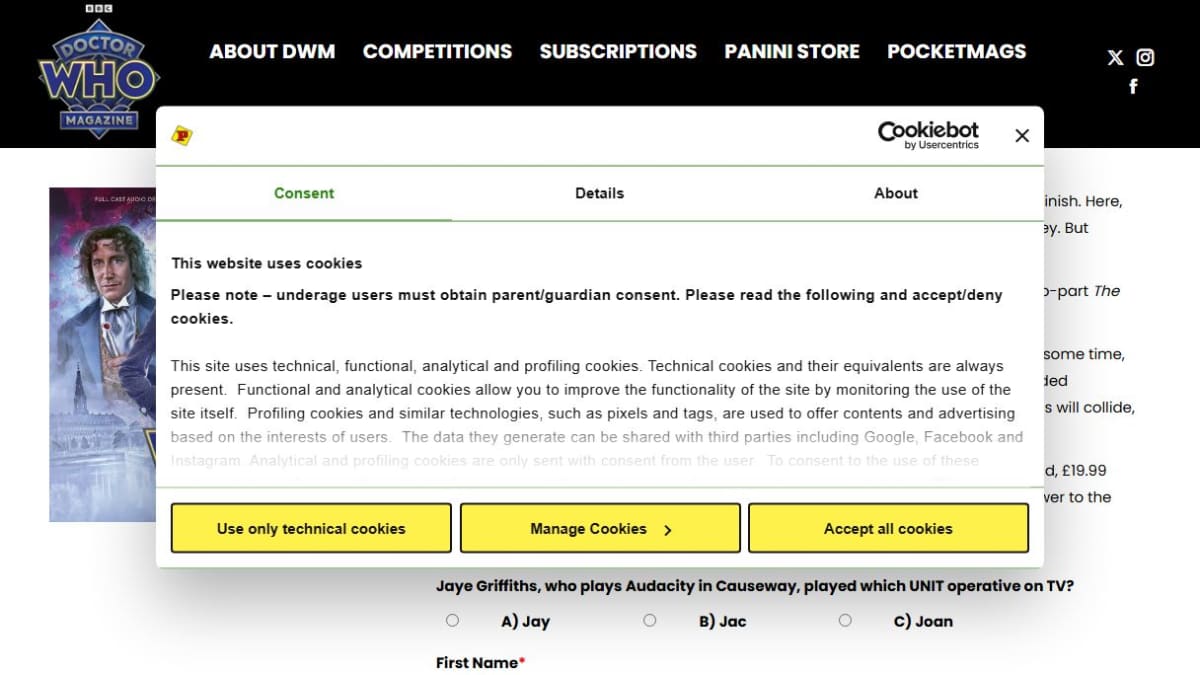Screen dimensions: 1200x675
Task: Switch to the Consent tab
Action: point(304,193)
